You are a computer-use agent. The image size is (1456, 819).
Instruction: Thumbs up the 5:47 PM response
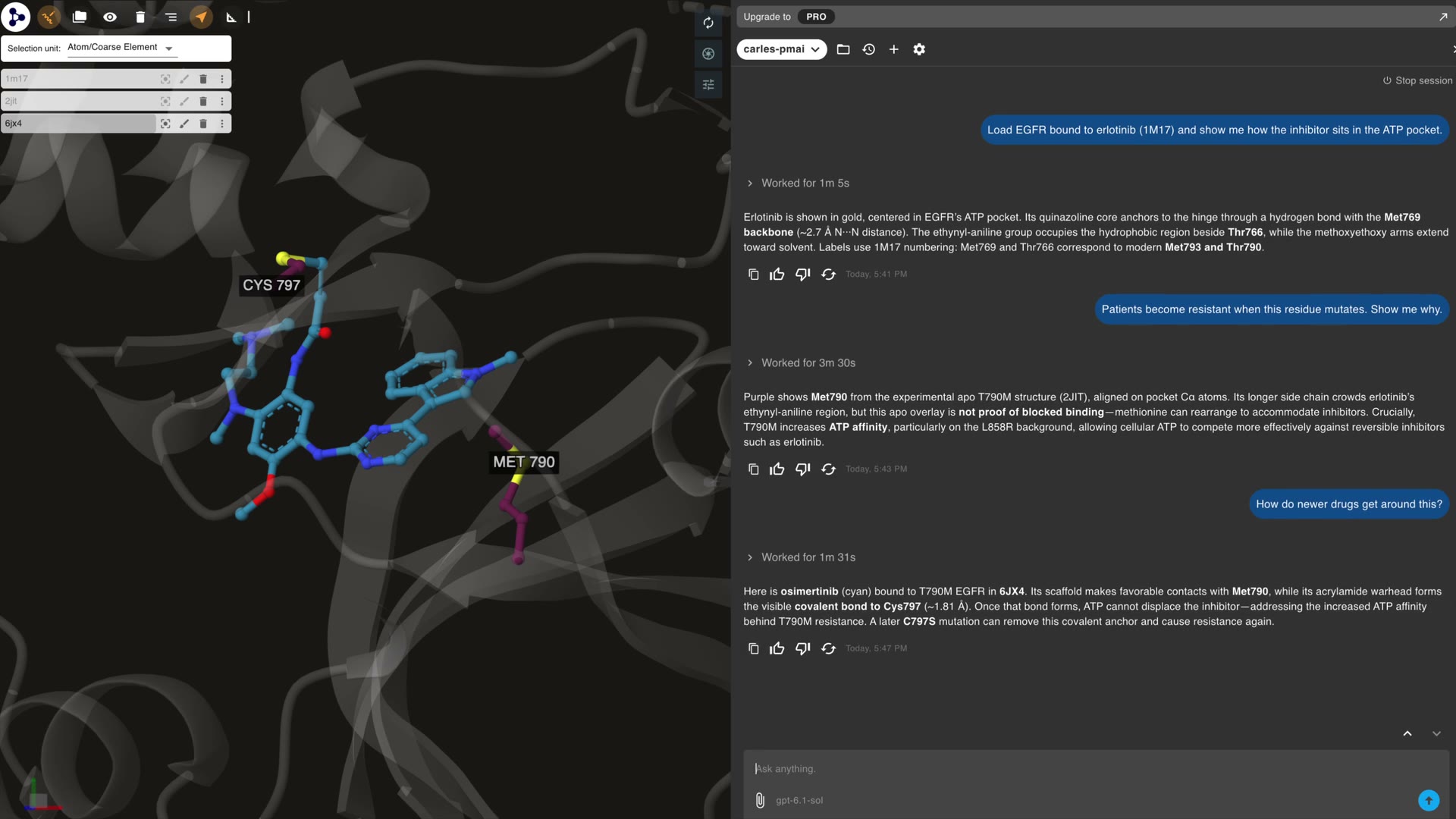(x=777, y=648)
